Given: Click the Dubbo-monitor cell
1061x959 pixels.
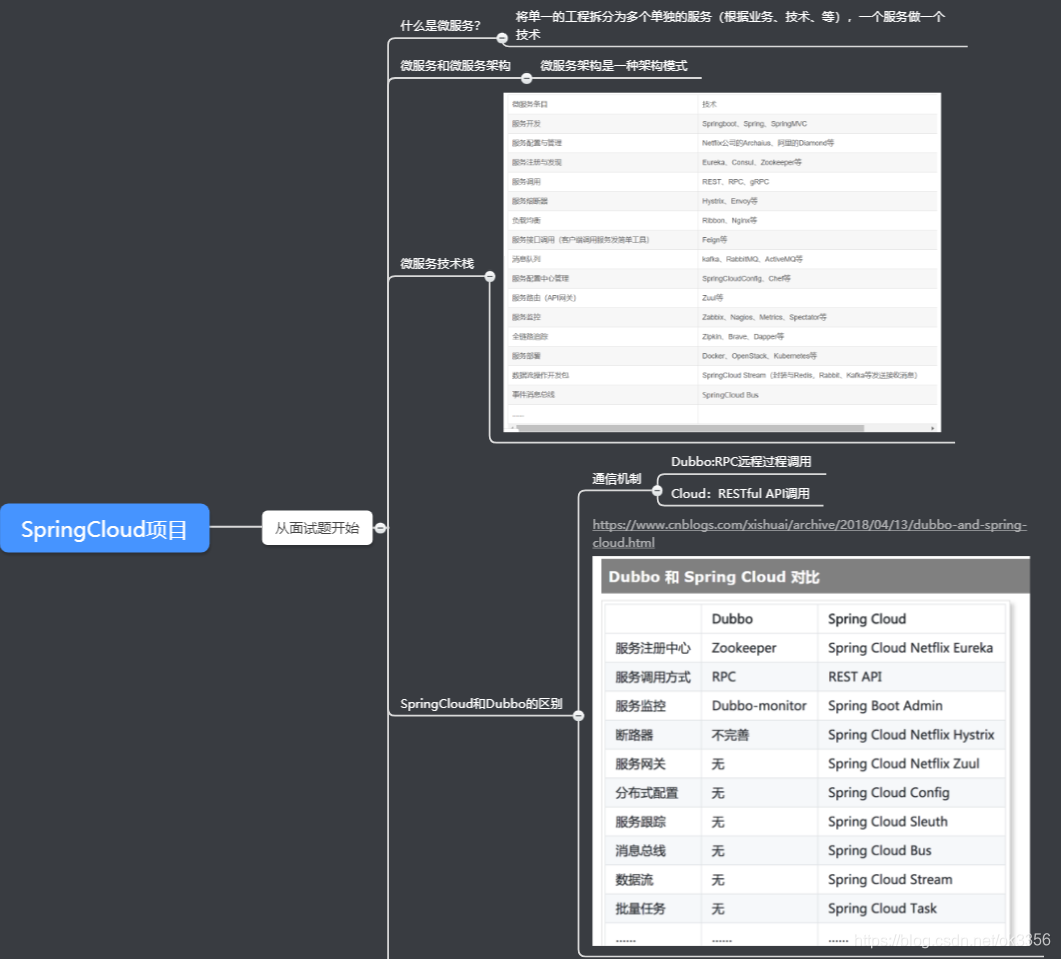Looking at the screenshot, I should point(759,706).
